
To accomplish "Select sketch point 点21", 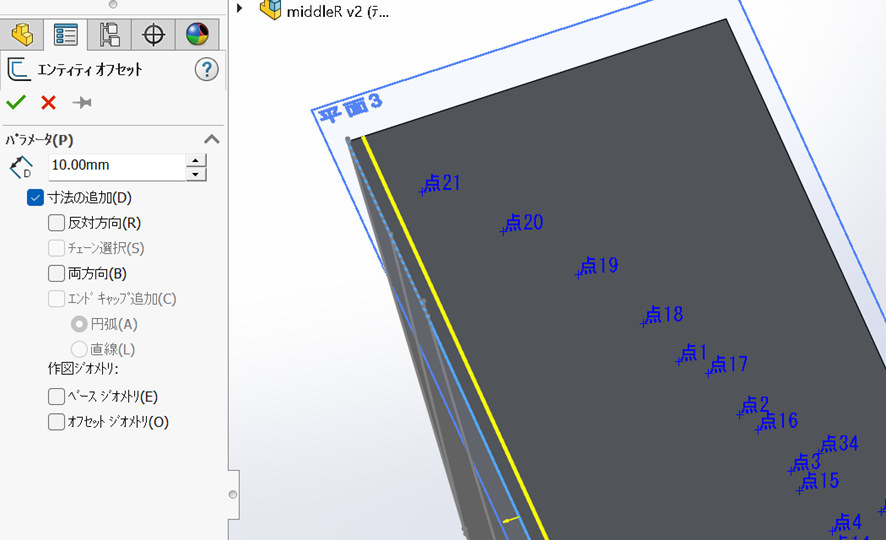I will 441,184.
